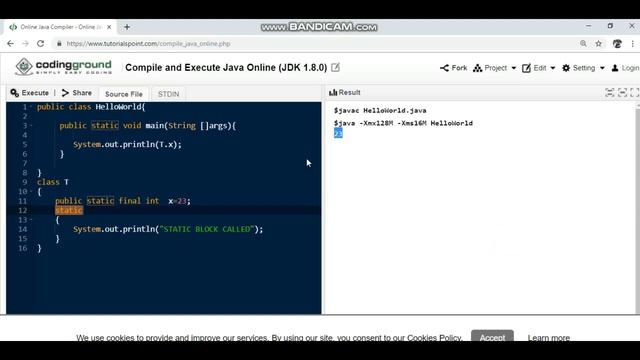
Task: Open Chrome three-dot menu
Action: (x=633, y=43)
